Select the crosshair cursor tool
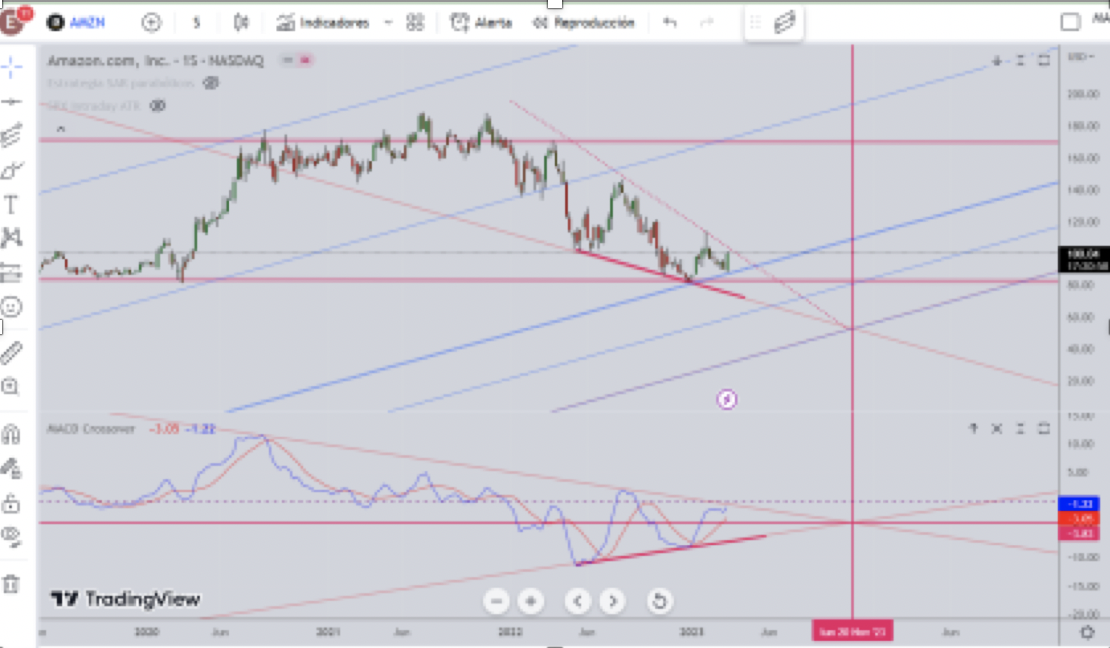Image resolution: width=1110 pixels, height=648 pixels. click(11, 67)
